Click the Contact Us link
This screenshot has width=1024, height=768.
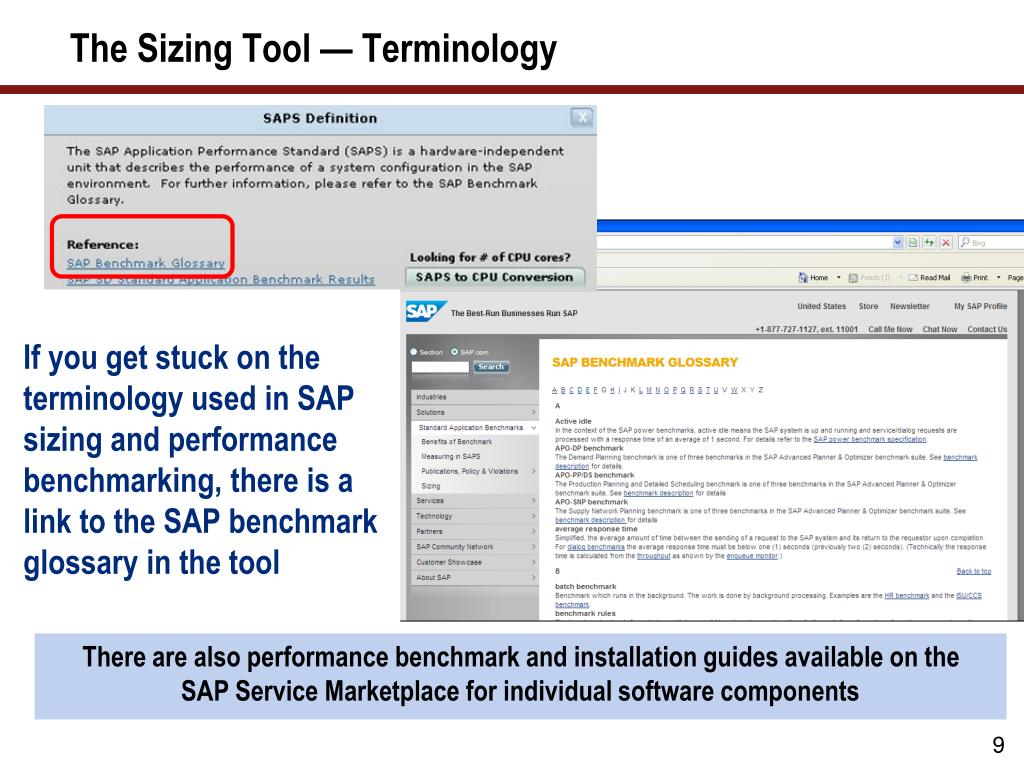click(987, 329)
